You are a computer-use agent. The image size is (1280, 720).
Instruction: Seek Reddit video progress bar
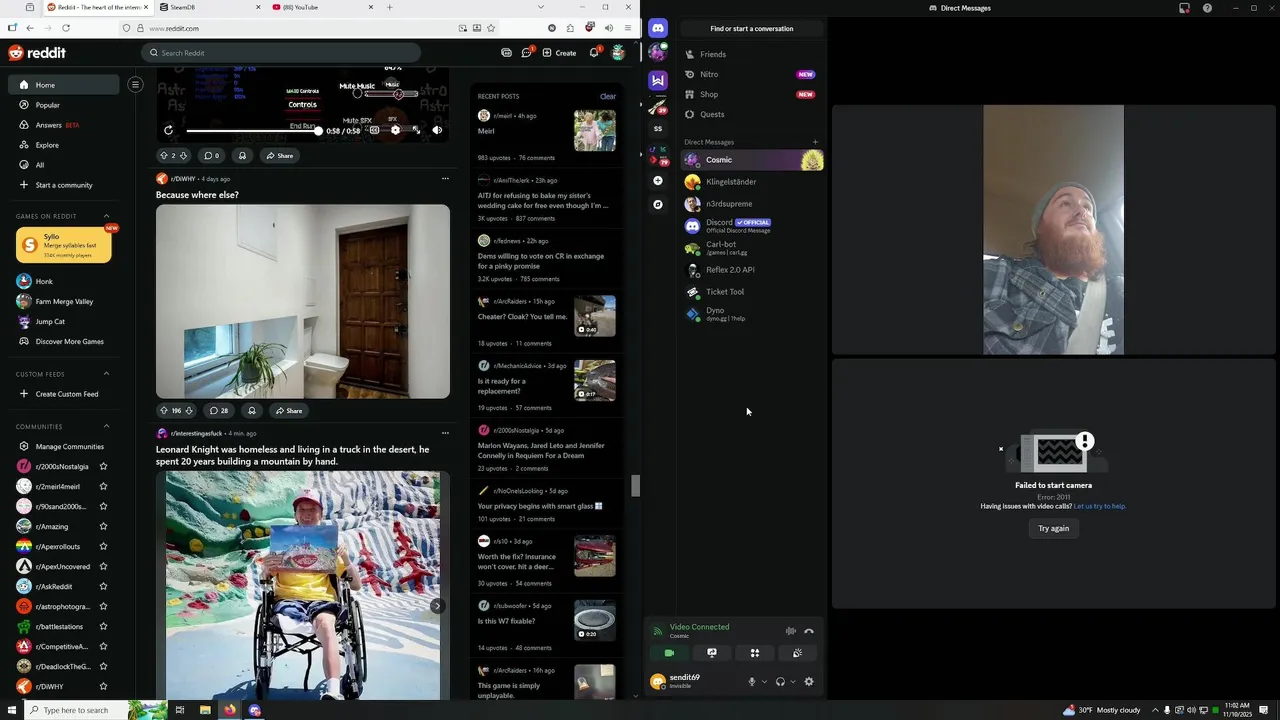click(x=252, y=131)
